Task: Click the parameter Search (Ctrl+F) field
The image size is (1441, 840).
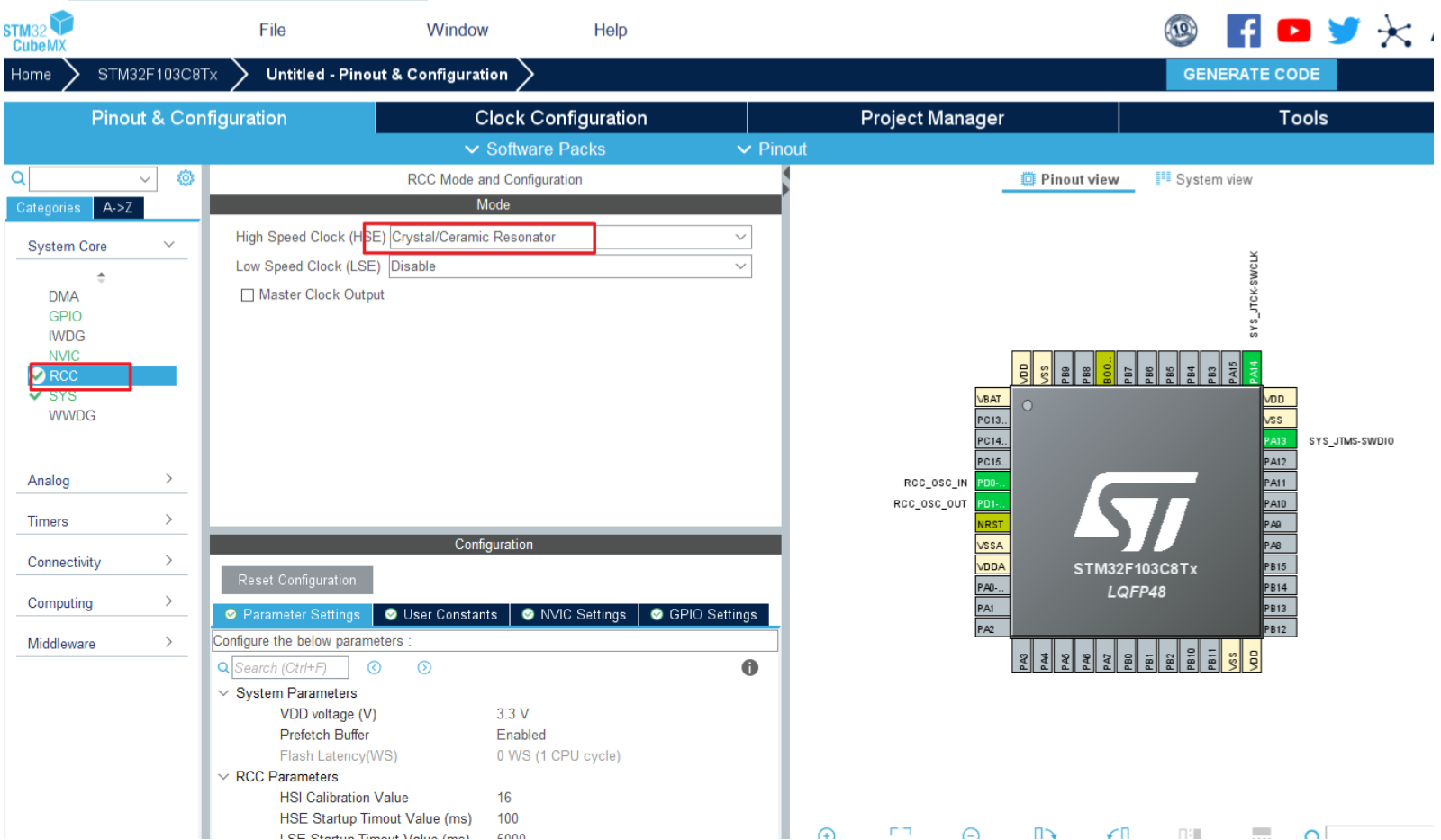Action: [x=290, y=667]
